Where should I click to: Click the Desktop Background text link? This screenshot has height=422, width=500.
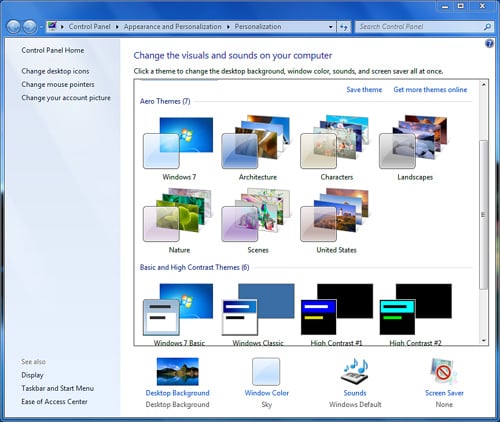pyautogui.click(x=178, y=393)
